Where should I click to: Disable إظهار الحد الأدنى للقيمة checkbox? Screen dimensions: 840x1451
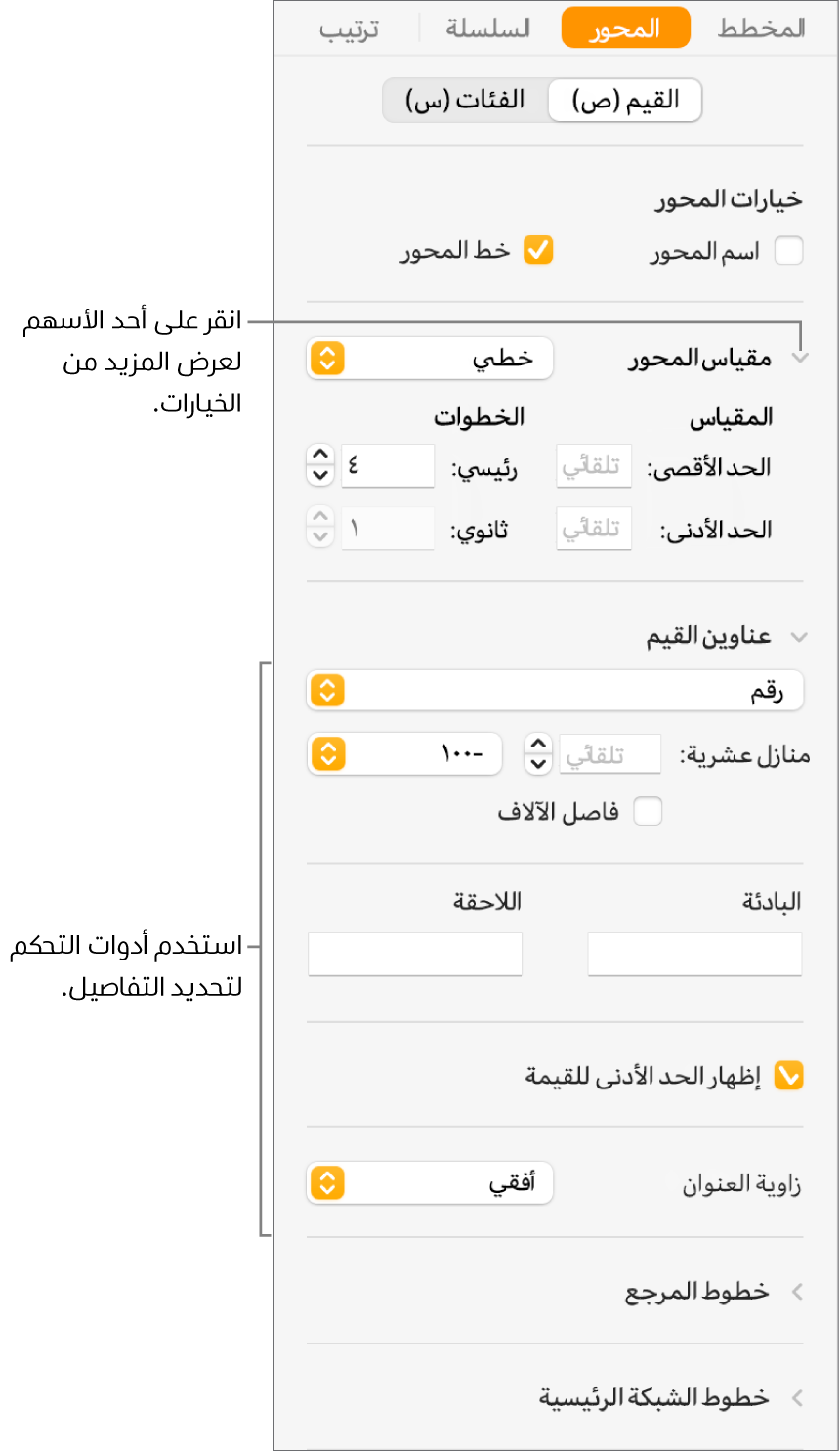pos(788,1076)
